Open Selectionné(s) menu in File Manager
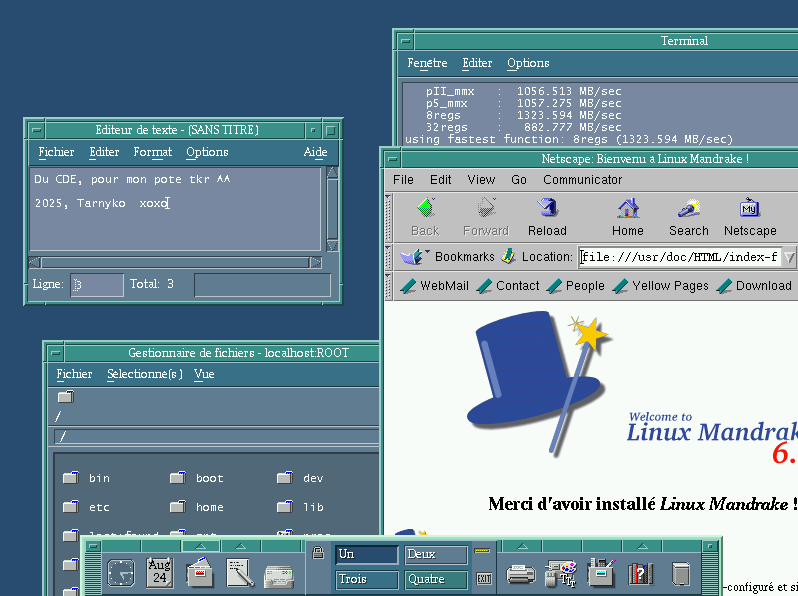 pyautogui.click(x=145, y=374)
